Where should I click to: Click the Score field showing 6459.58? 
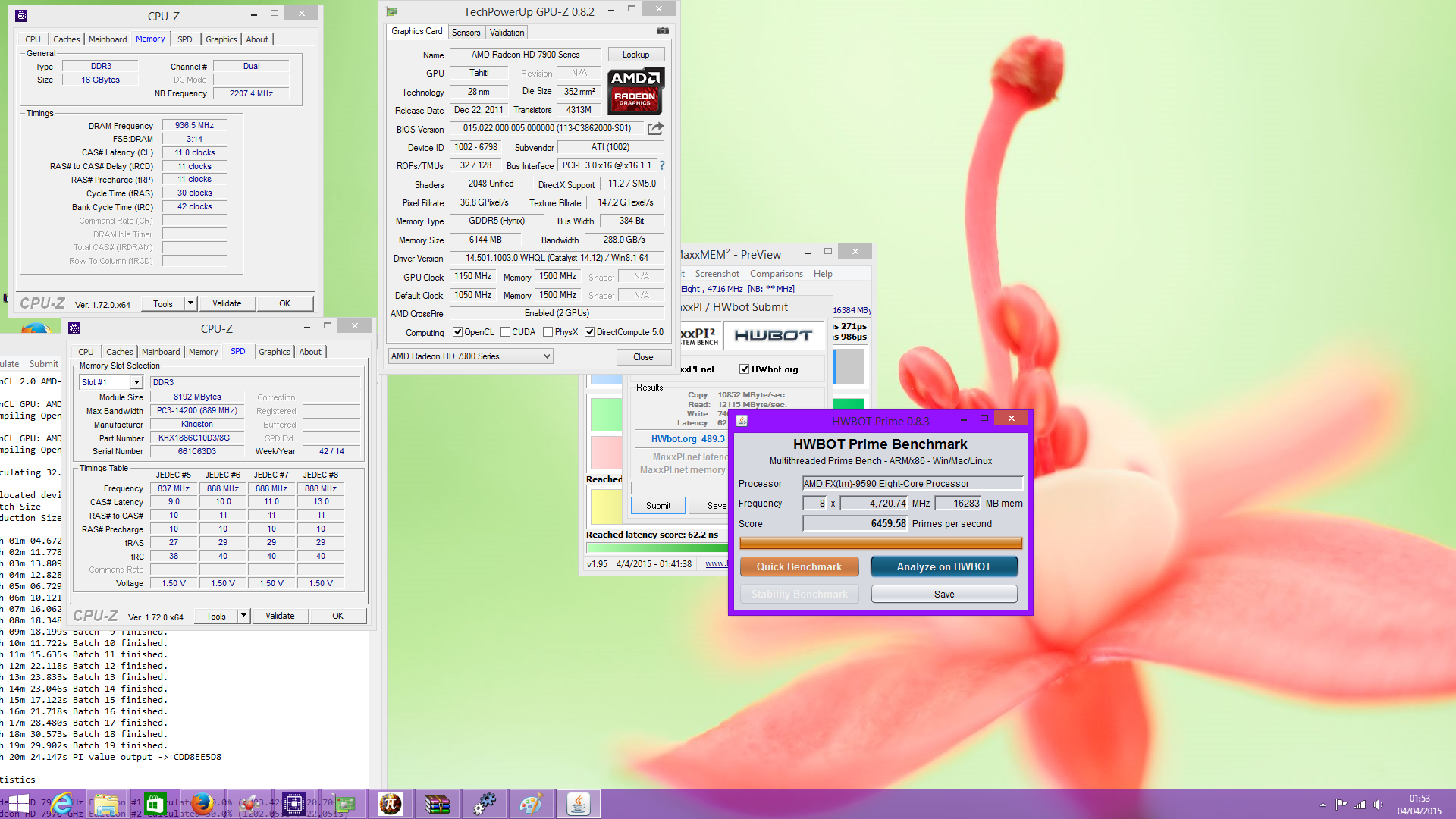[855, 524]
